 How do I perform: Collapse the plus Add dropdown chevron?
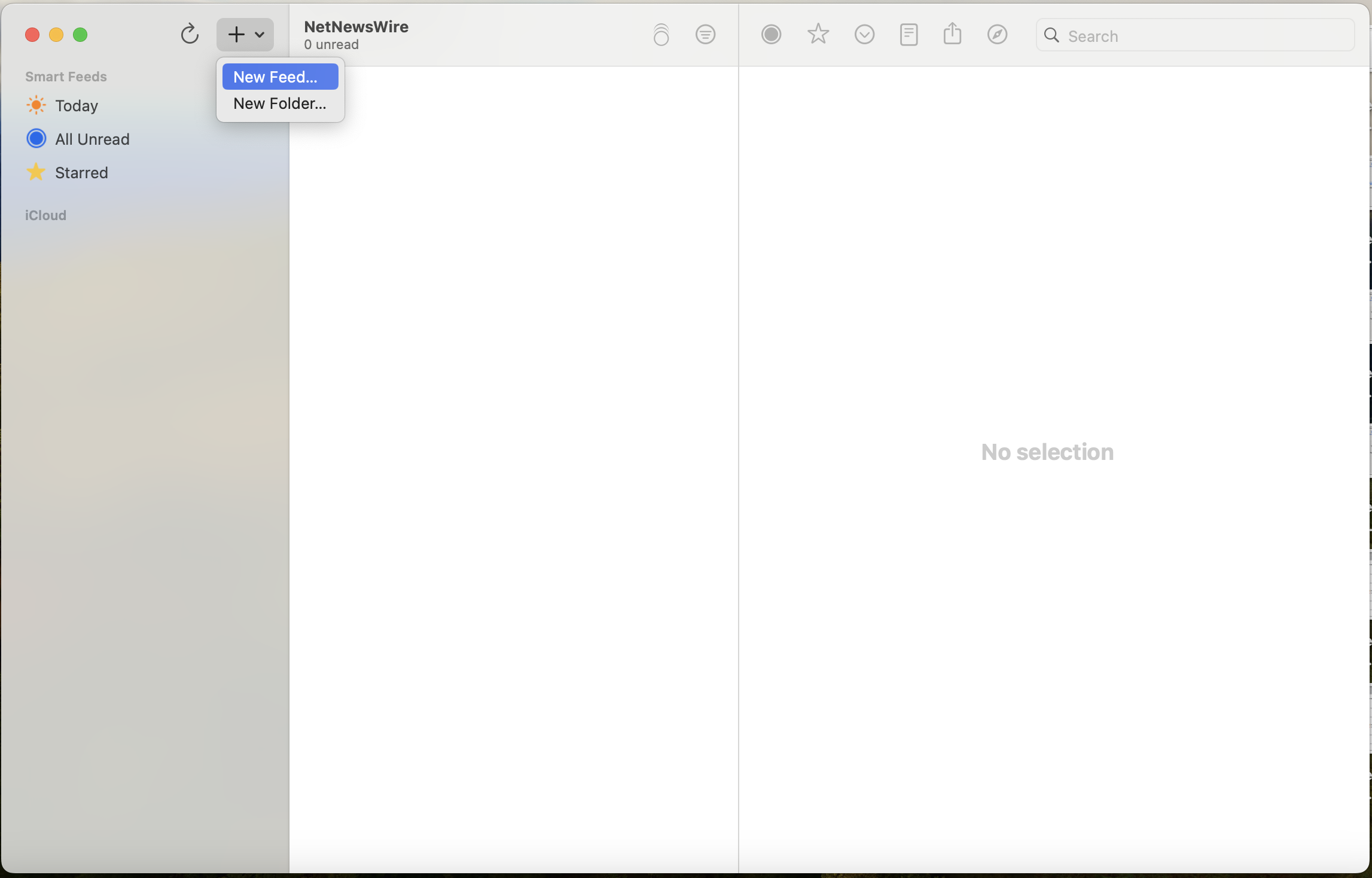tap(260, 35)
